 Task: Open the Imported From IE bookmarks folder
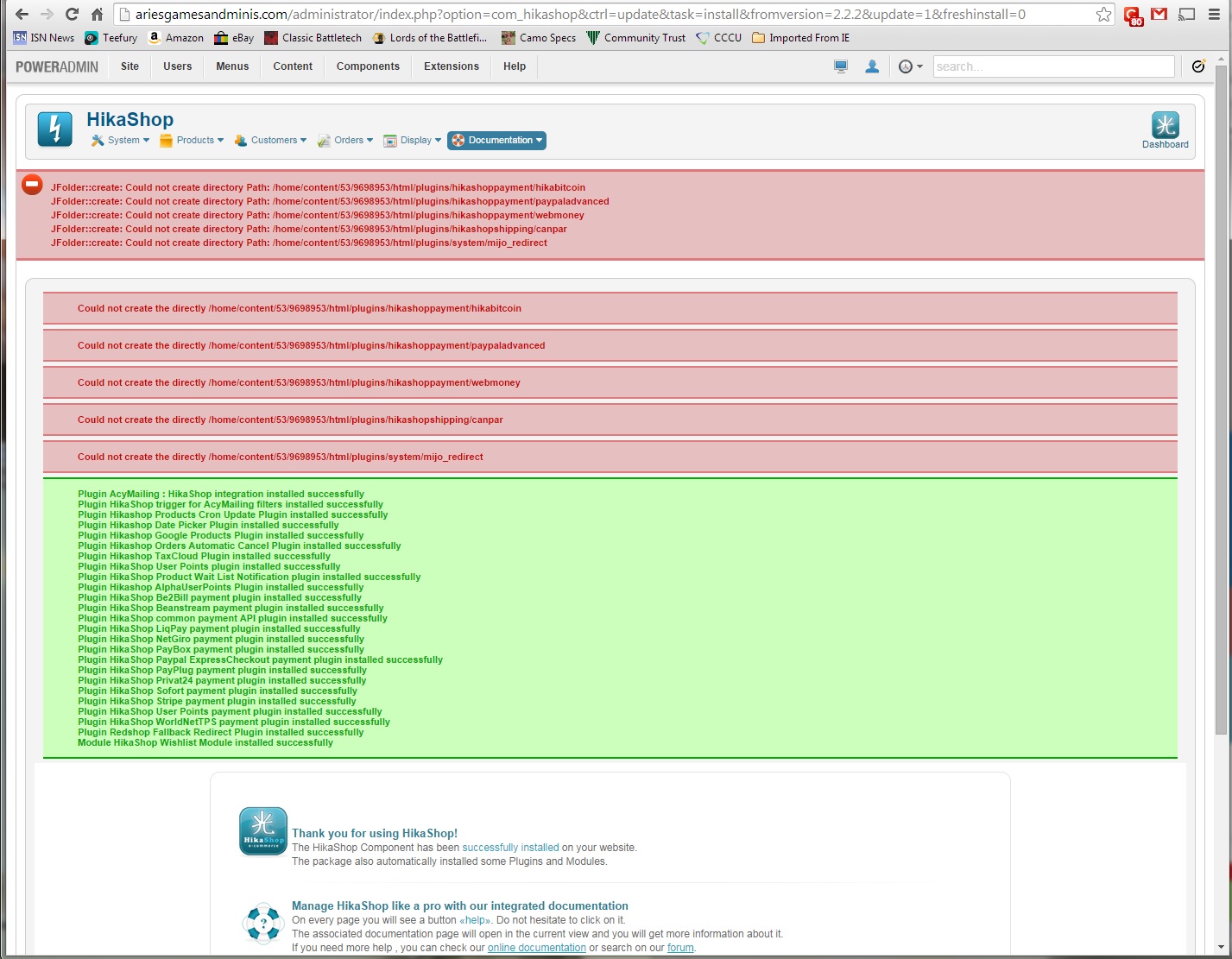click(801, 38)
